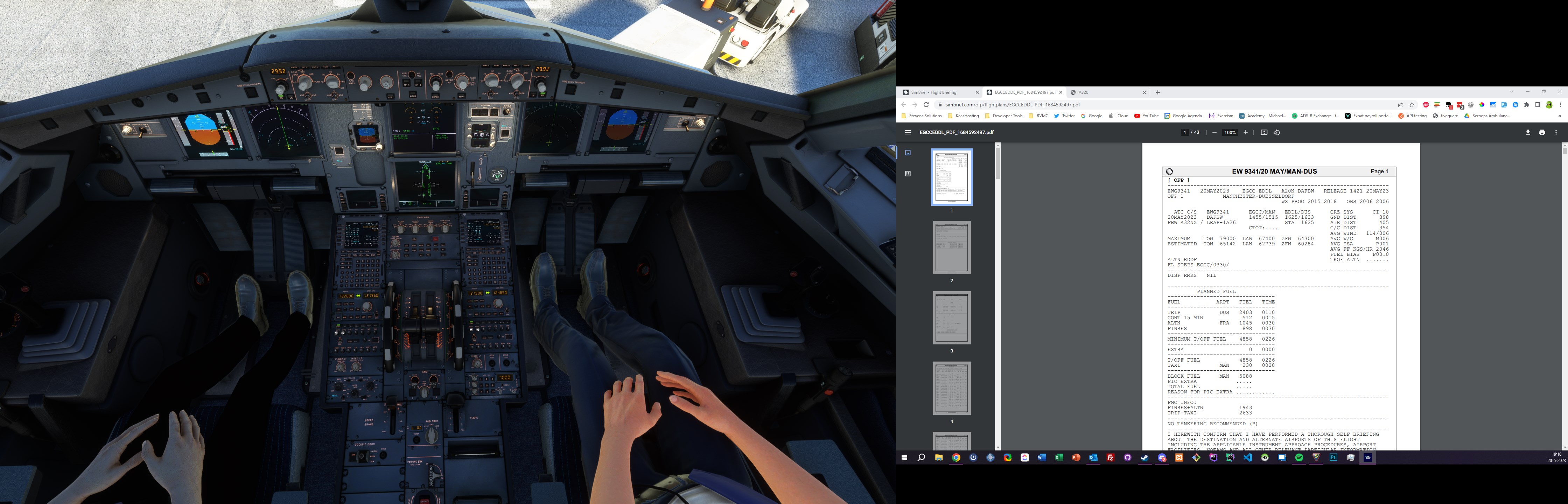Select page 3 thumbnail
Viewport: 1568px width, 504px height.
tap(951, 318)
